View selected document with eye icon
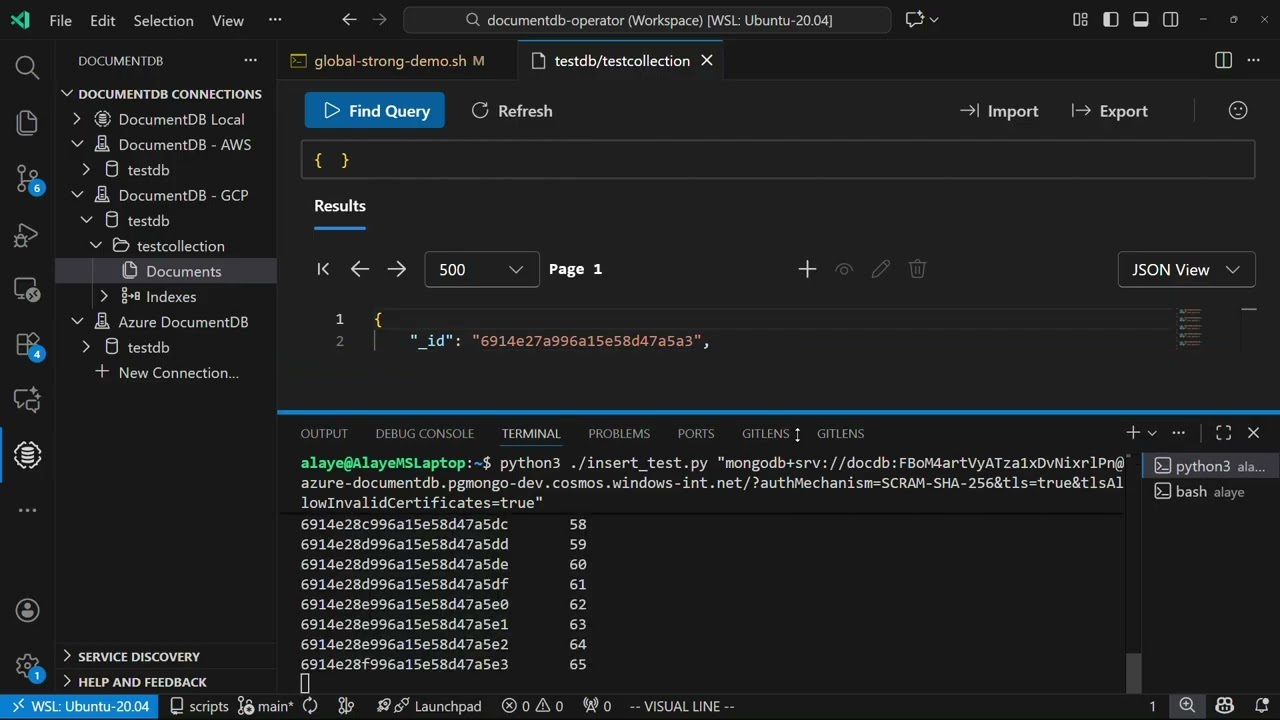The height and width of the screenshot is (720, 1280). coord(844,269)
